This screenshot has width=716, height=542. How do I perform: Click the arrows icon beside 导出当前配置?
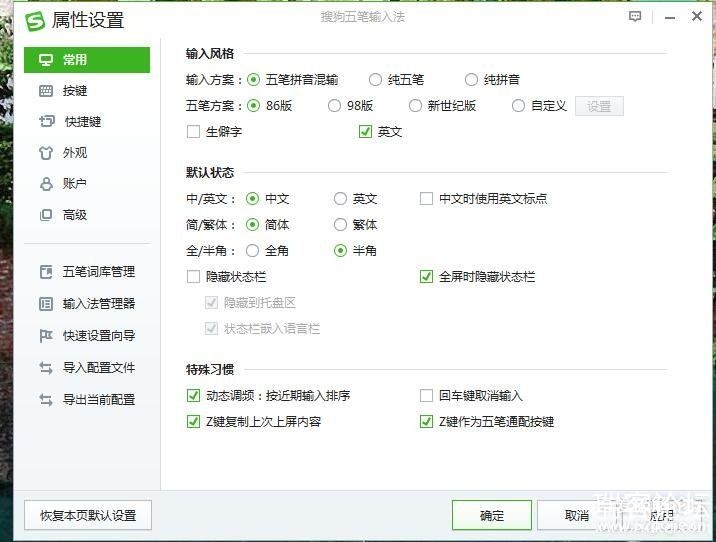46,400
